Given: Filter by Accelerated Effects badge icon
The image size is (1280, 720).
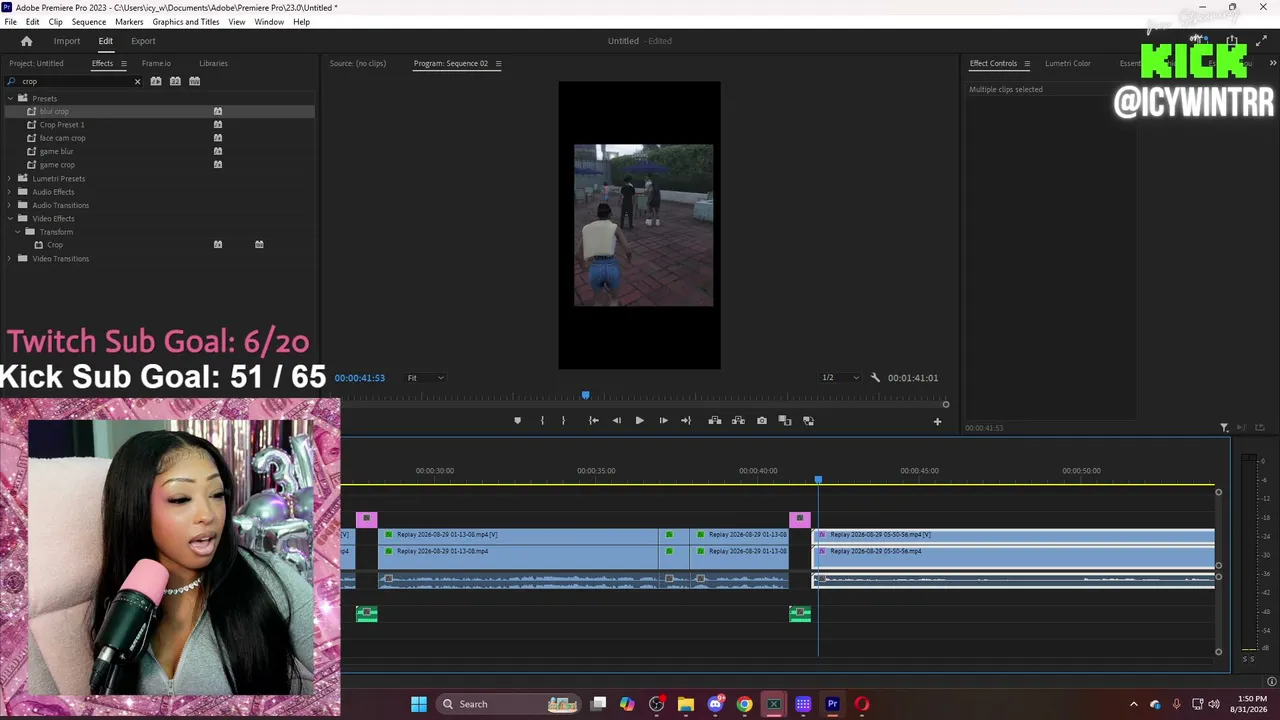Looking at the screenshot, I should coord(156,81).
